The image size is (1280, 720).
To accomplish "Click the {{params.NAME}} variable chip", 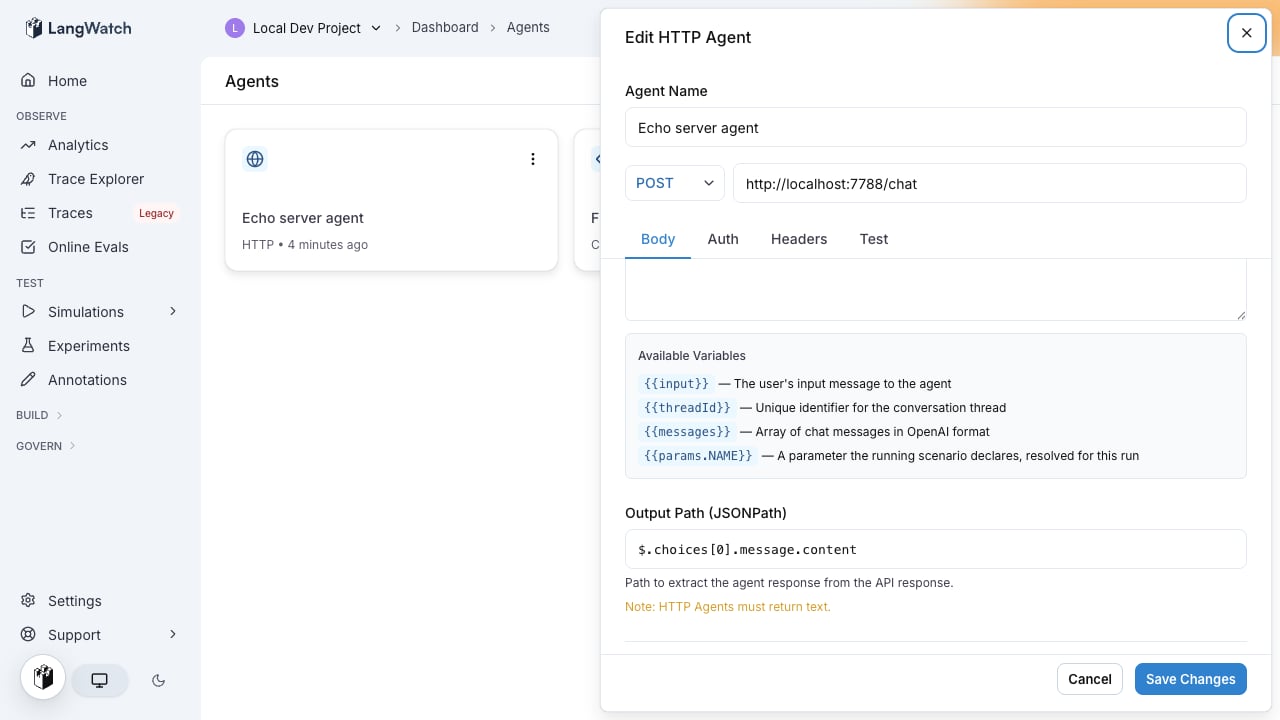I will 698,456.
